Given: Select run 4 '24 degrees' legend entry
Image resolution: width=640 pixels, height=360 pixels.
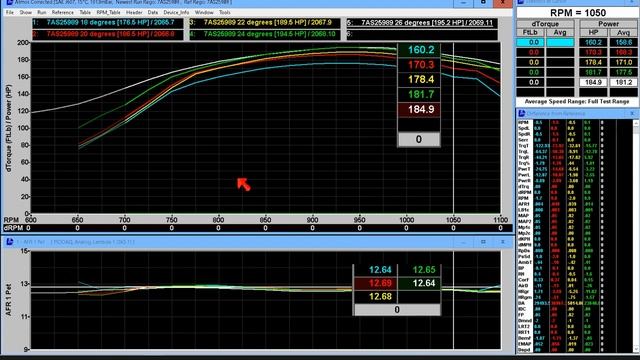Looking at the screenshot, I should 264,34.
